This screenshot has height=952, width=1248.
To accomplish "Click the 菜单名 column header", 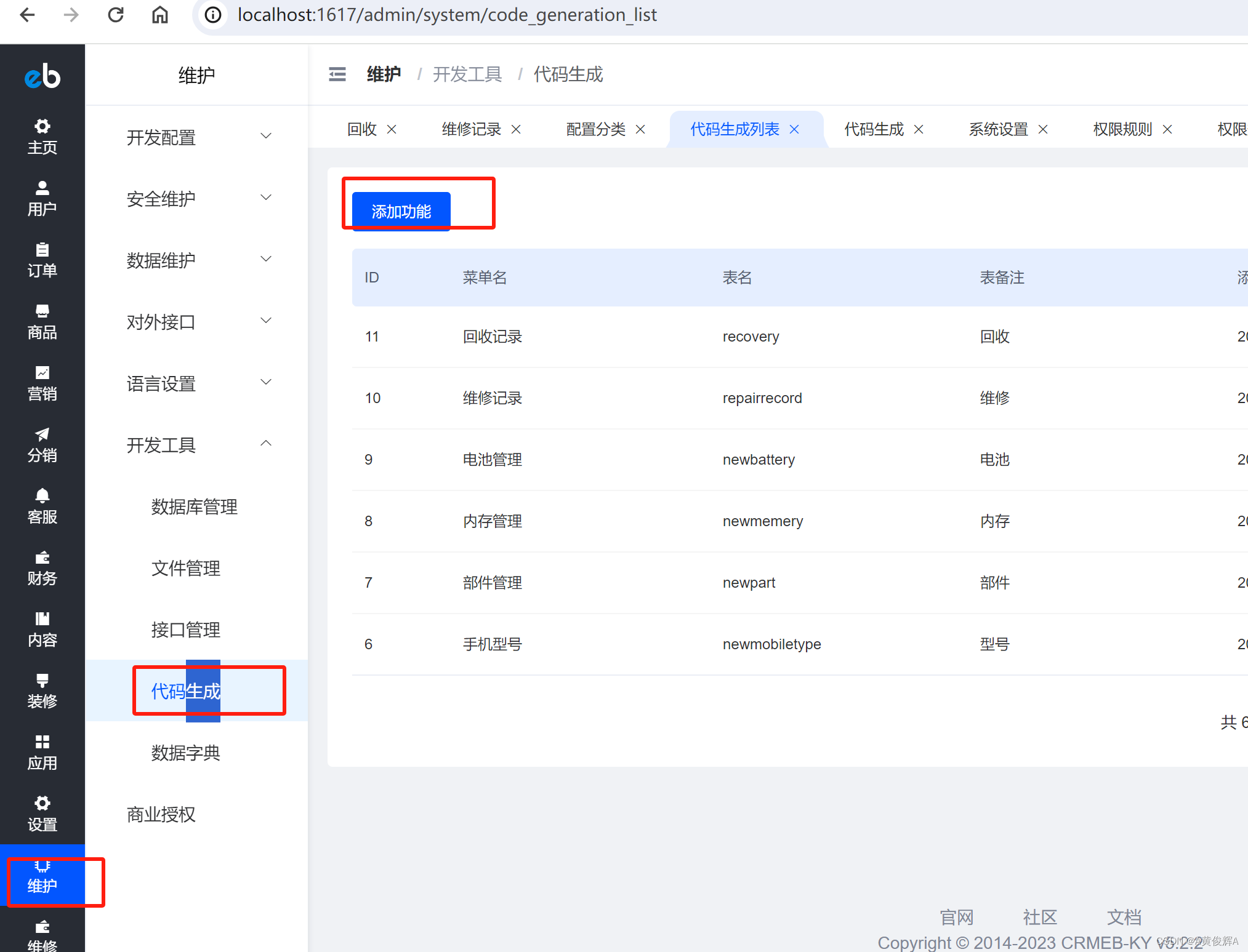I will point(485,278).
